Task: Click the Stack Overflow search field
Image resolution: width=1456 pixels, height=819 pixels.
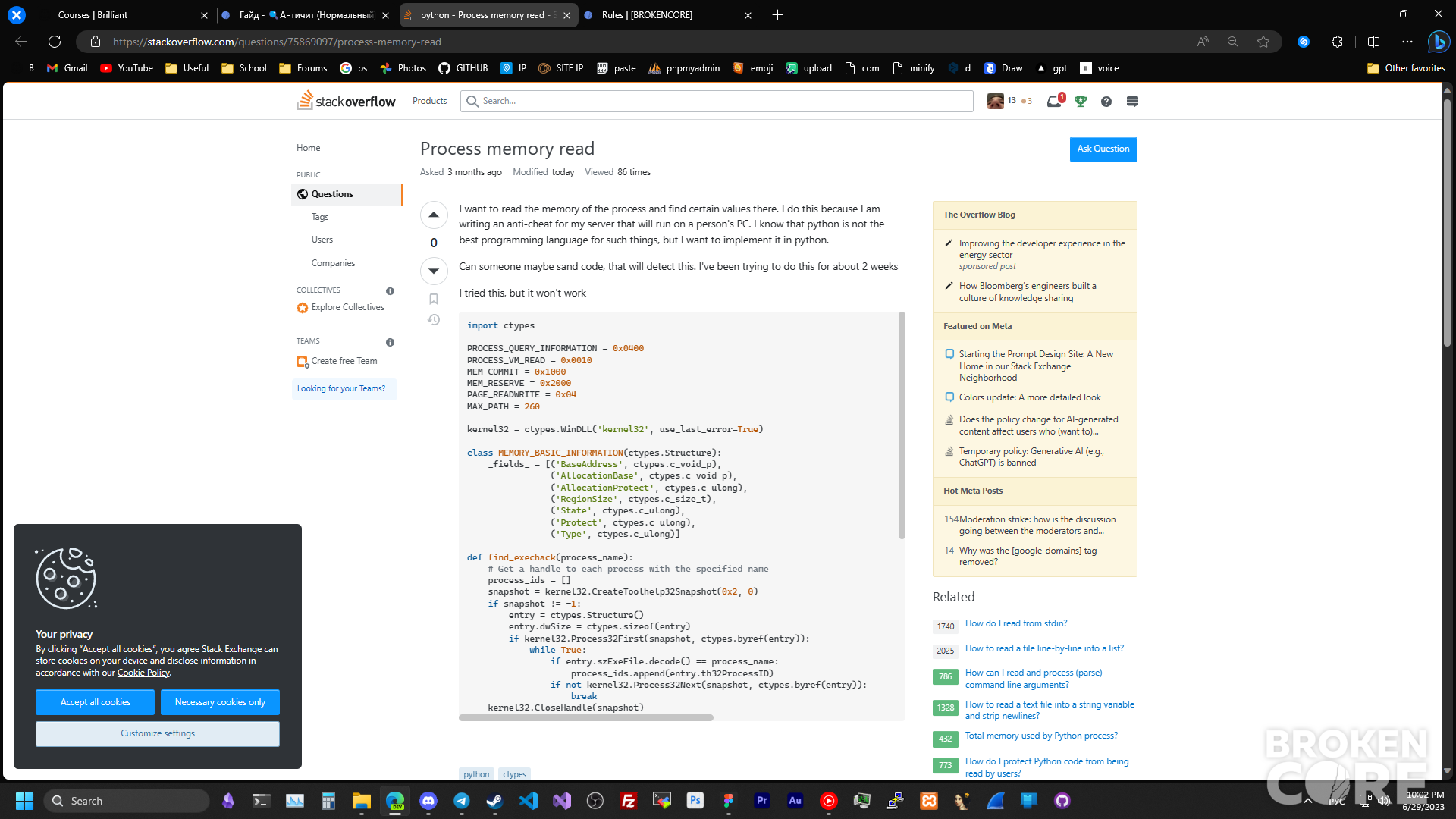Action: pyautogui.click(x=717, y=101)
